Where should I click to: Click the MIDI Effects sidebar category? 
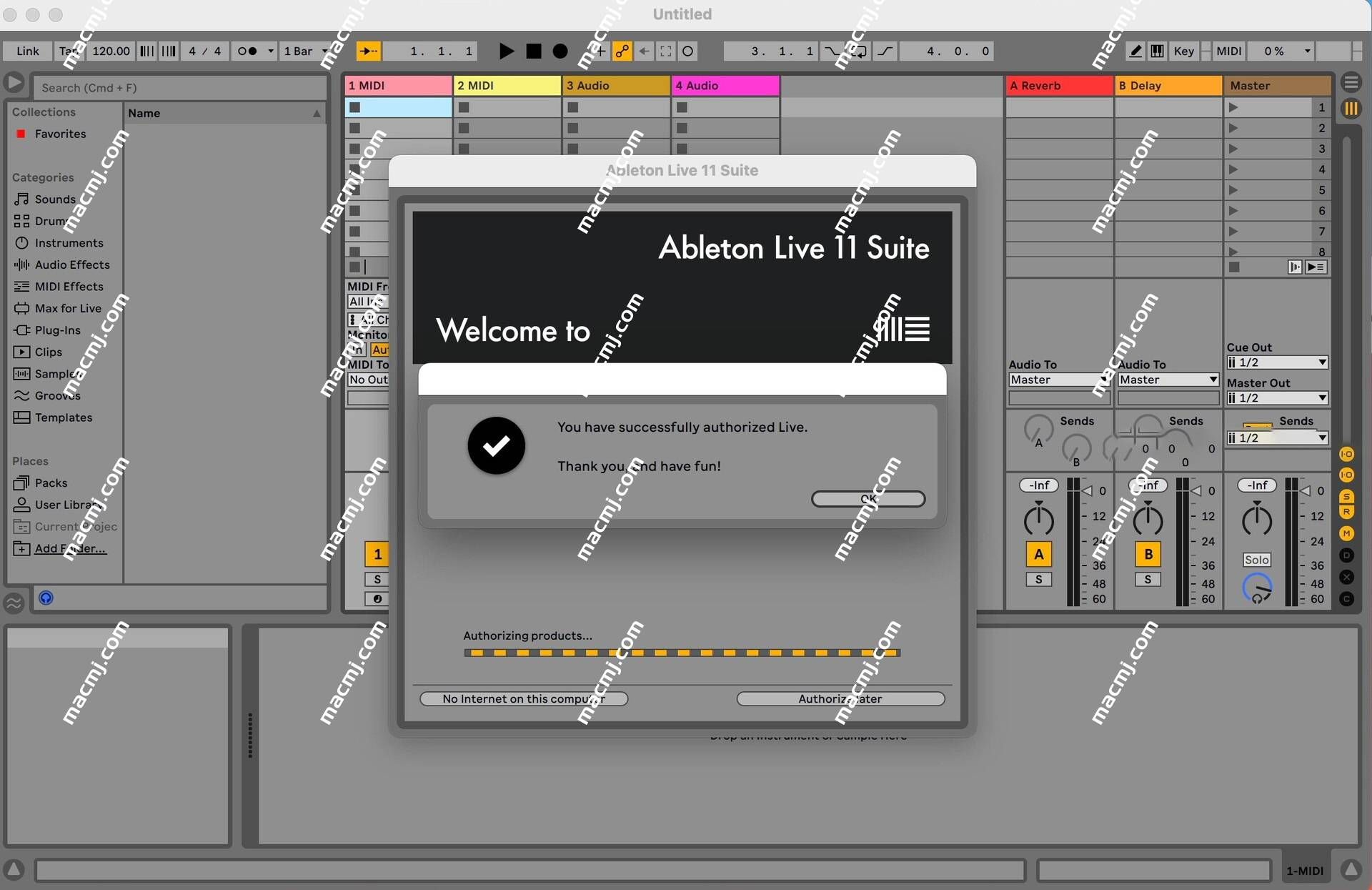point(68,286)
